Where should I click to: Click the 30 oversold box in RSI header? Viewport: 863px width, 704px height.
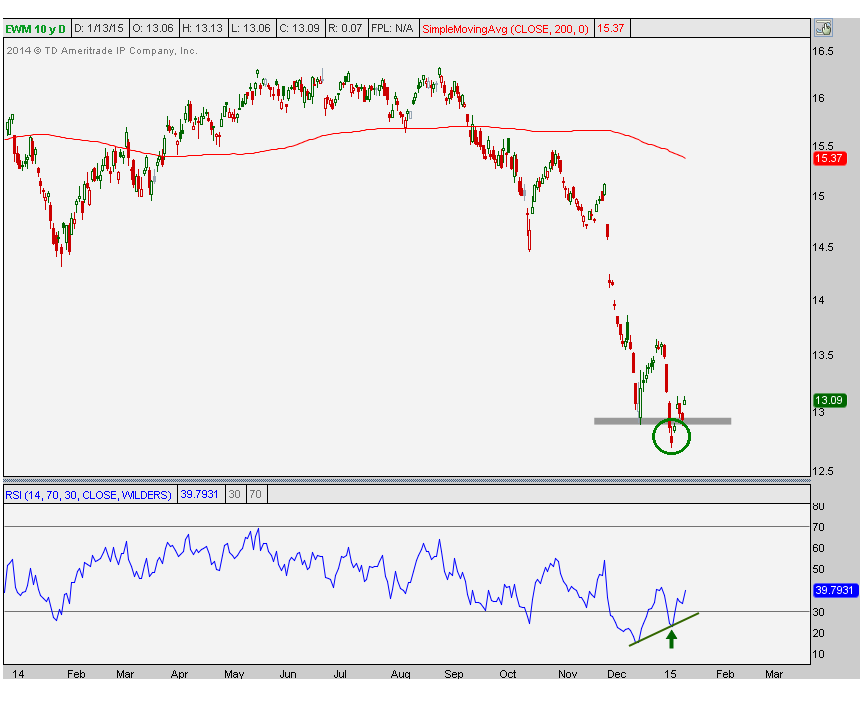[x=234, y=494]
